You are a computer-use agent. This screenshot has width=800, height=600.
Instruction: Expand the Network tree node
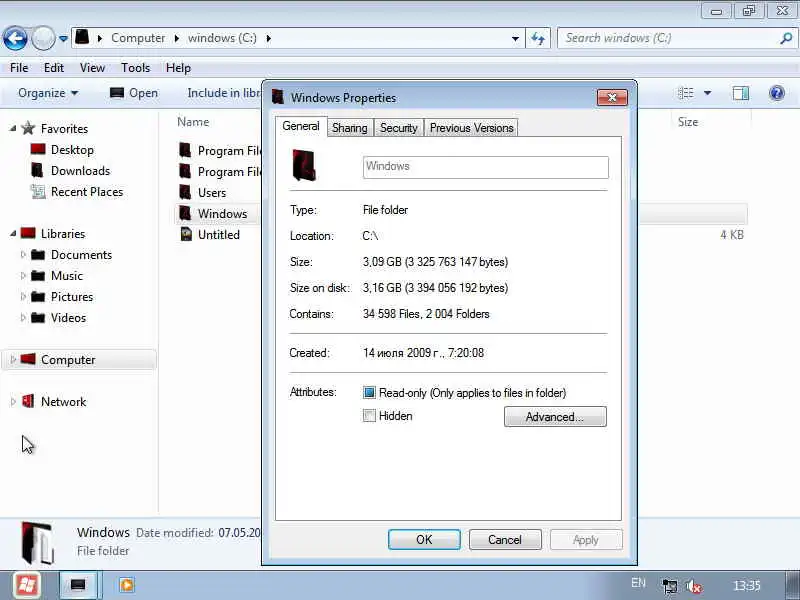(13, 402)
